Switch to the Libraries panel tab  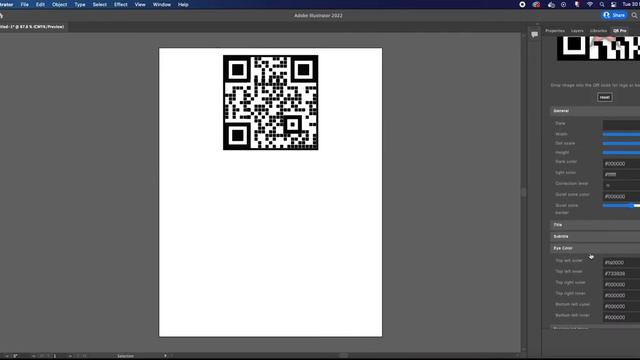598,31
